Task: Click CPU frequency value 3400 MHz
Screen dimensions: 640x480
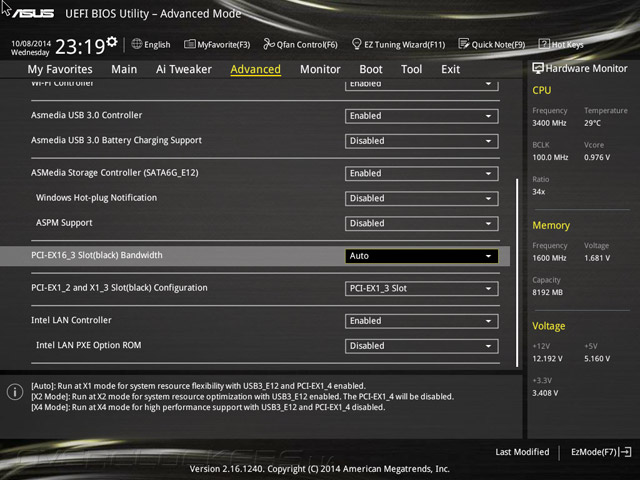Action: (x=549, y=123)
